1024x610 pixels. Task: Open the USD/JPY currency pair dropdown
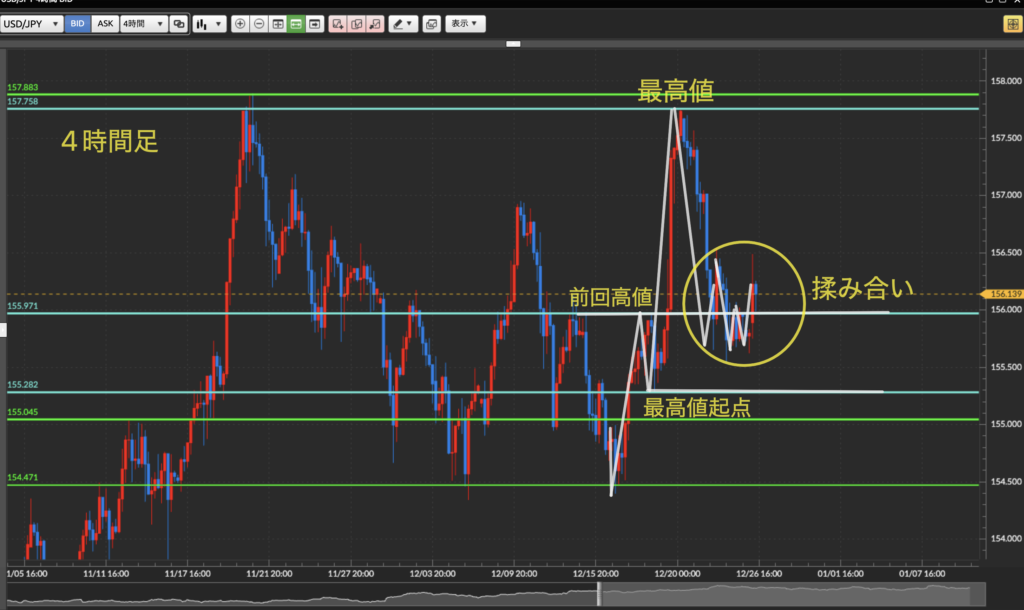pyautogui.click(x=32, y=23)
